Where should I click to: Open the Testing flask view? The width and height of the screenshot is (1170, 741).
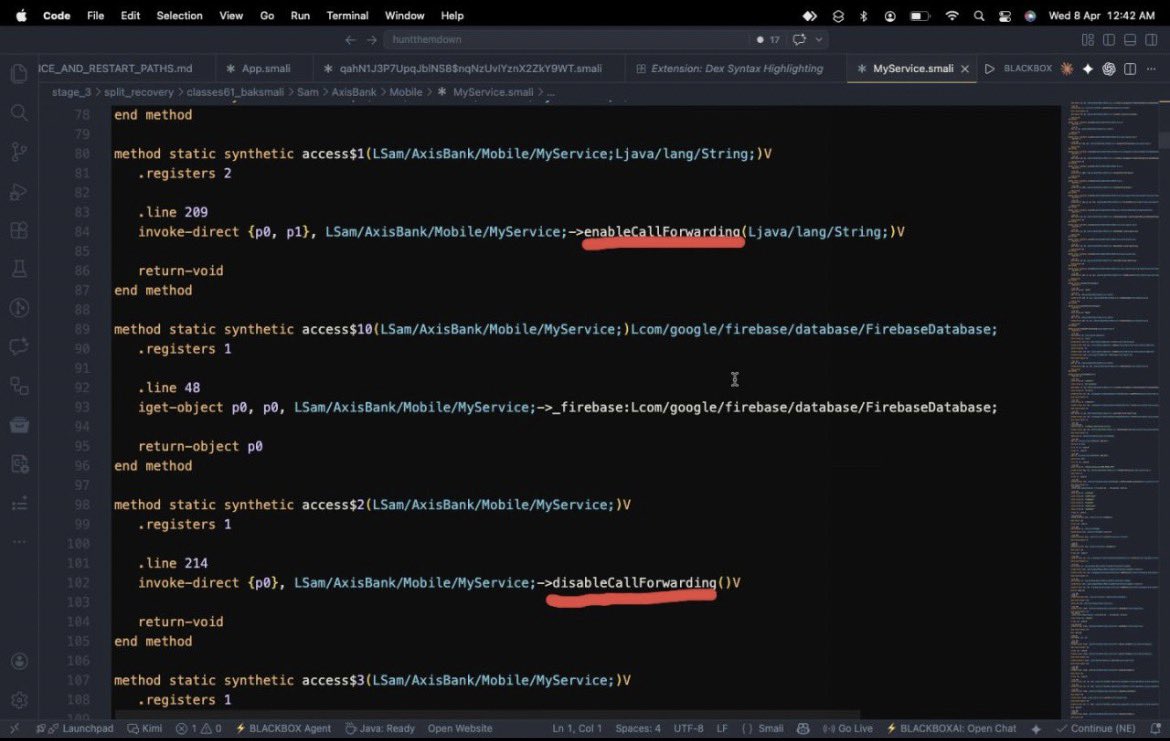coord(19,269)
